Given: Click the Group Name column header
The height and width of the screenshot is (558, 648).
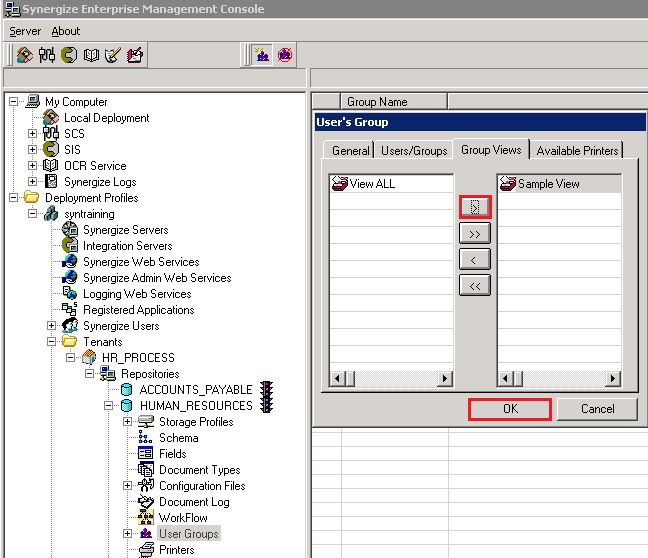Looking at the screenshot, I should point(393,102).
